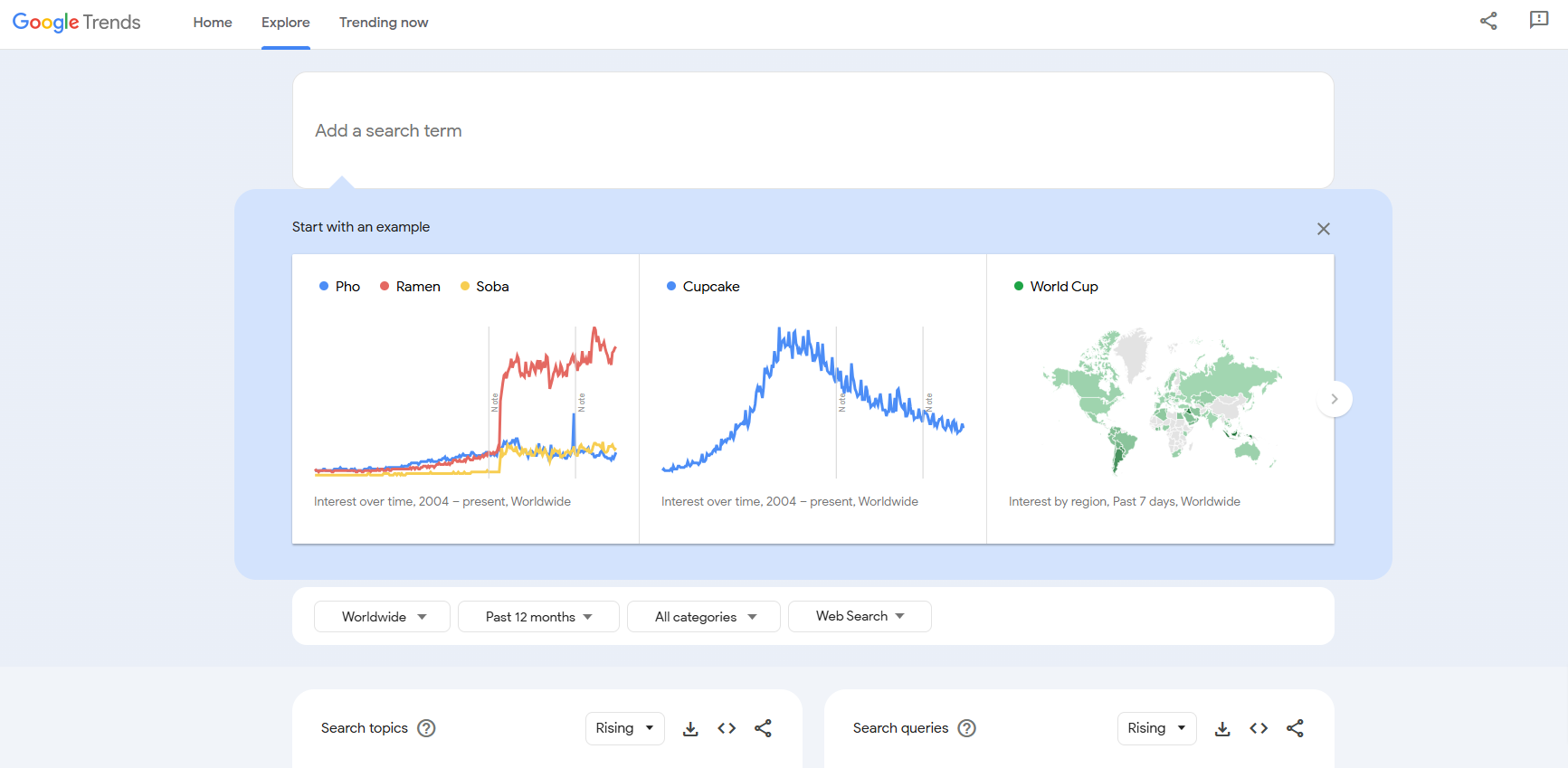Open help for Search topics
The height and width of the screenshot is (768, 1568).
[426, 728]
